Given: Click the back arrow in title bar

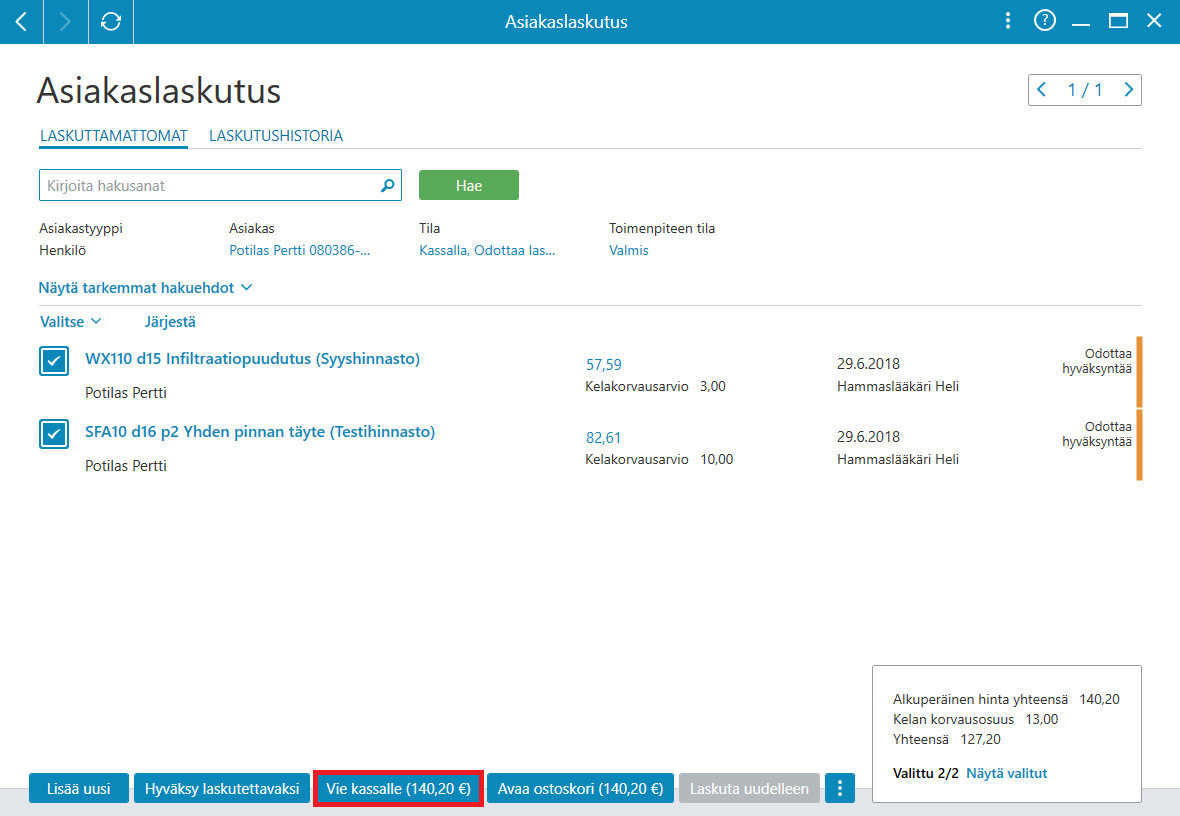Looking at the screenshot, I should [x=21, y=22].
